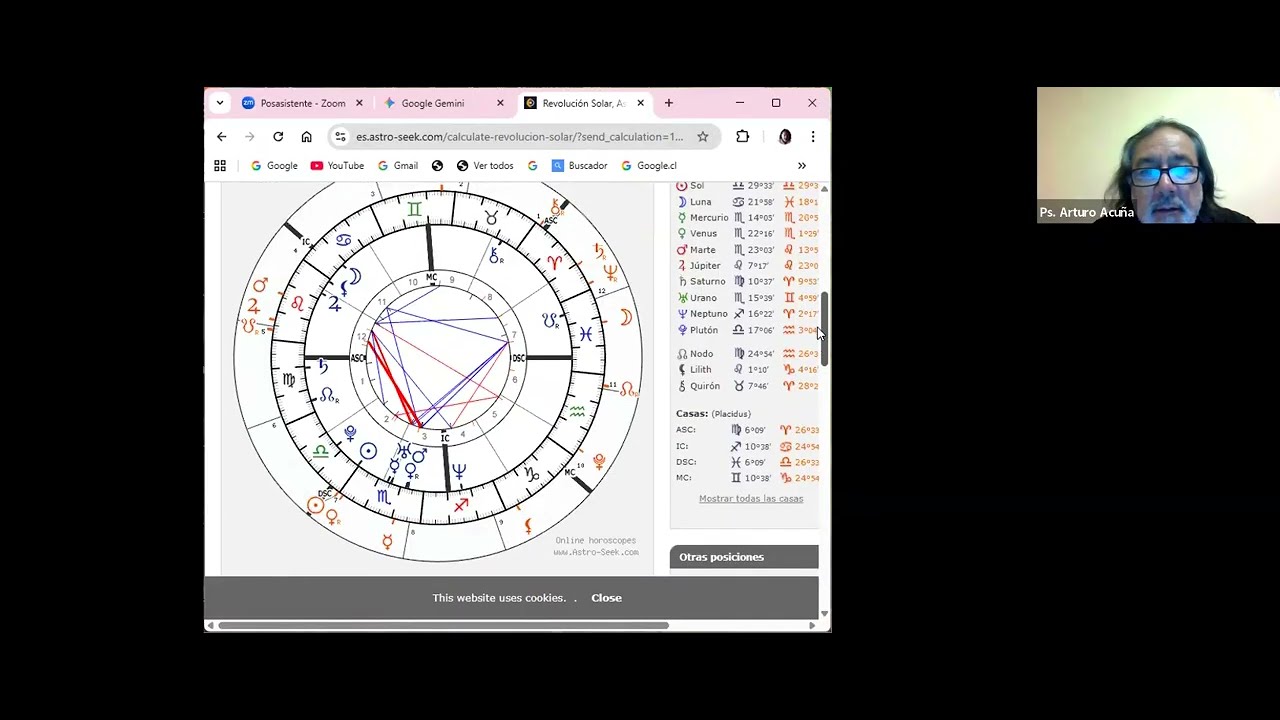Select the DSC row in Casas

[x=747, y=462]
